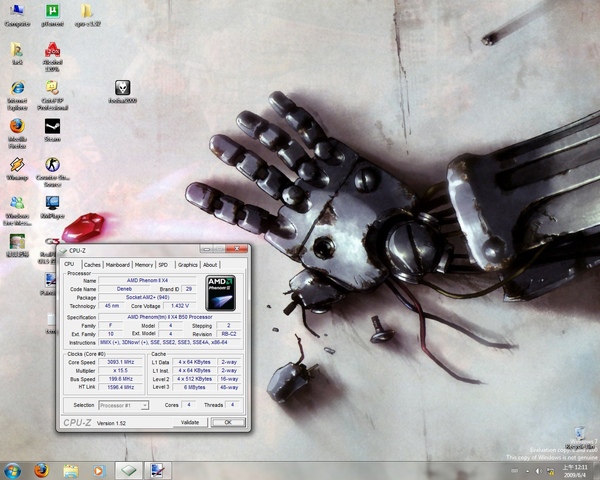Image resolution: width=600 pixels, height=480 pixels.
Task: Open the user folder desktop icon
Action: pyautogui.click(x=17, y=53)
